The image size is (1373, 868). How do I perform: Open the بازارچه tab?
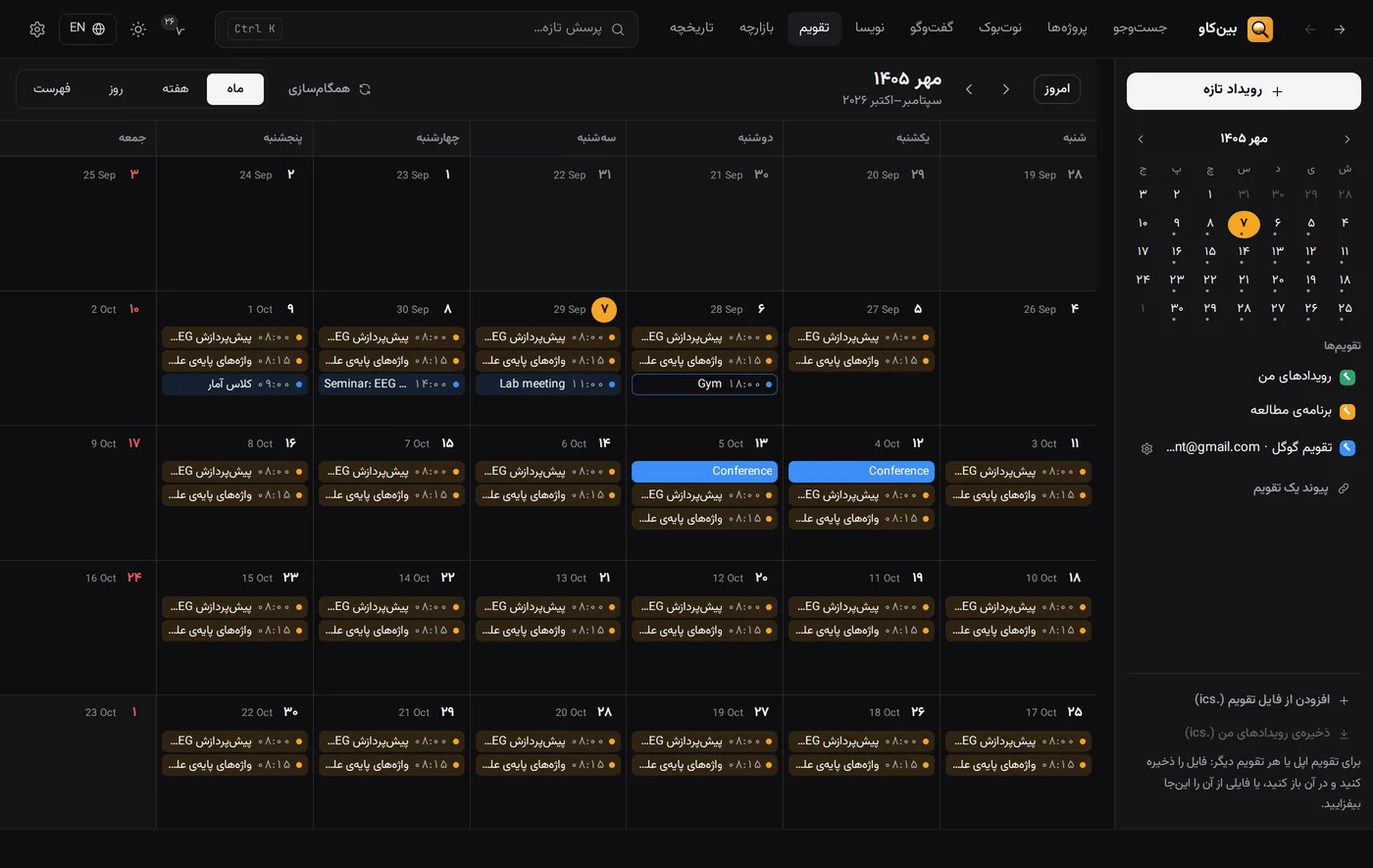point(756,27)
